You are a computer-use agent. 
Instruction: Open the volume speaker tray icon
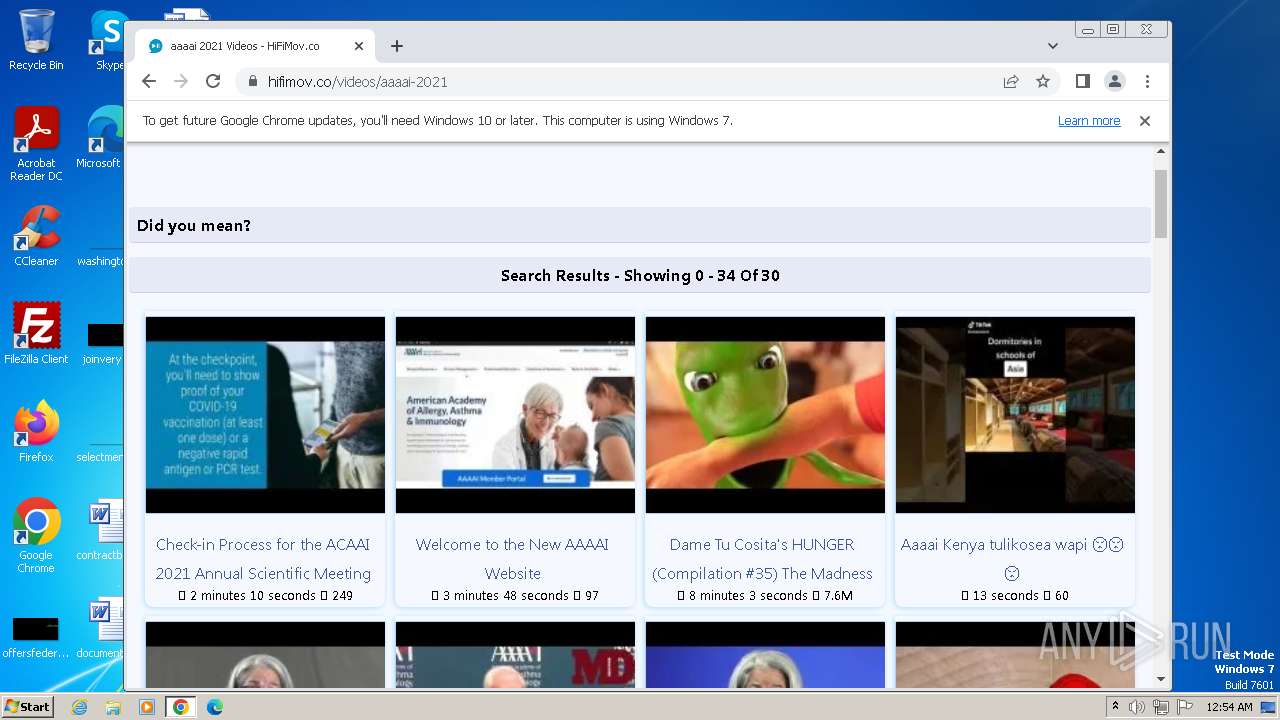1137,707
